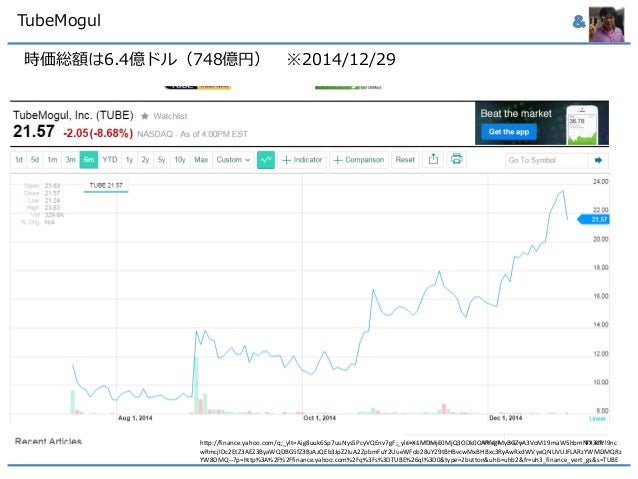Screen dimensions: 638x479
Task: Click the 24.00 price axis label
Action: pyautogui.click(x=600, y=182)
